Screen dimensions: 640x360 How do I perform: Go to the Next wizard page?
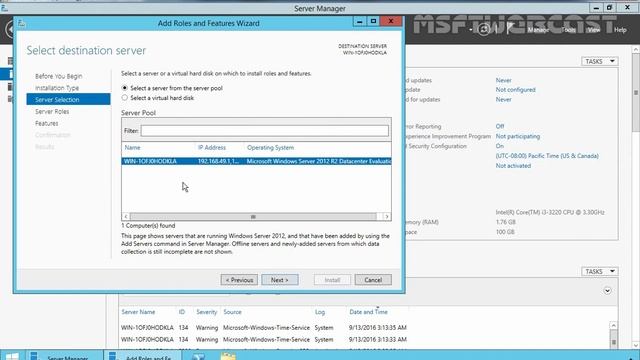[280, 280]
